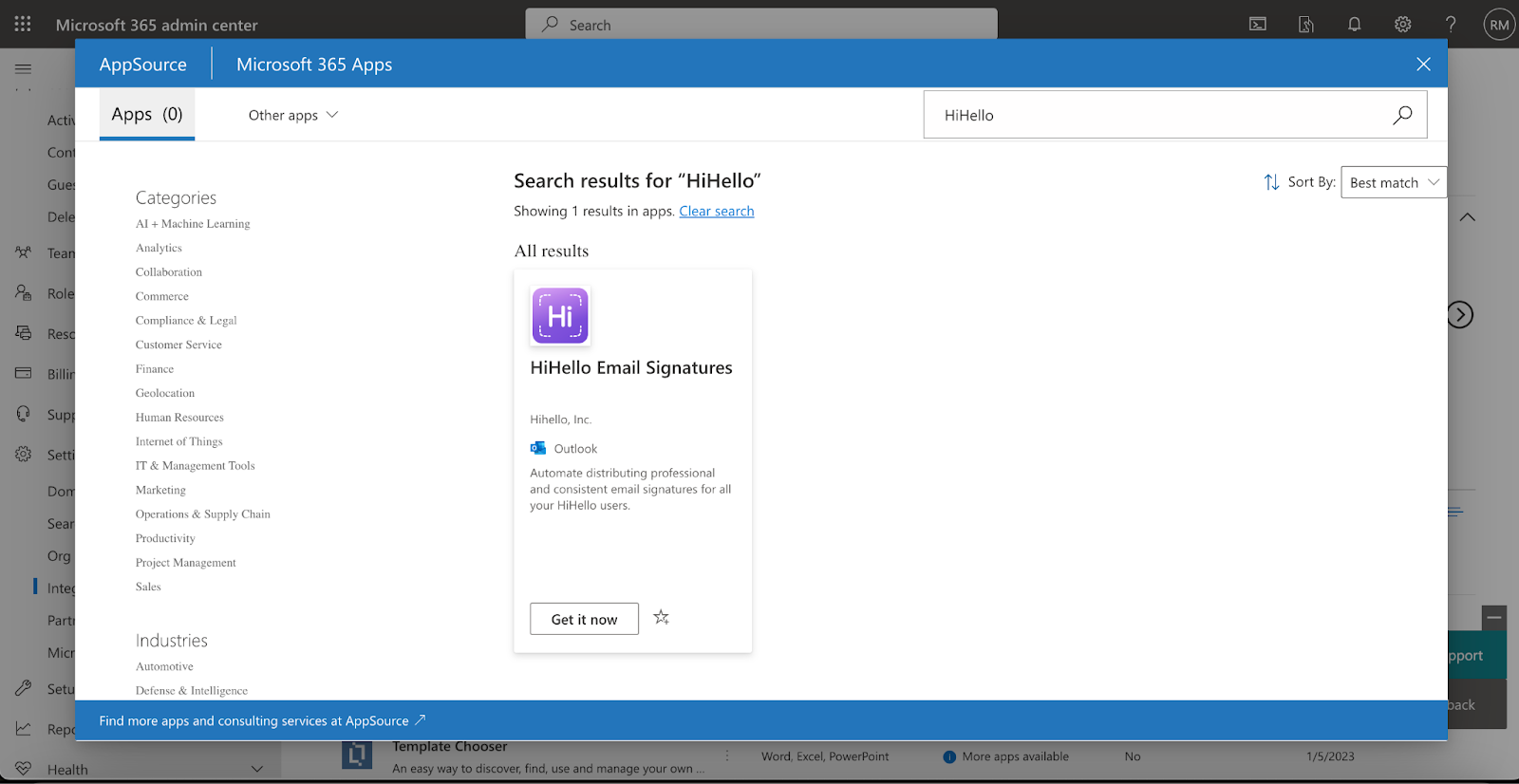Open Billing sidebar icon
The width and height of the screenshot is (1519, 784).
[x=23, y=373]
